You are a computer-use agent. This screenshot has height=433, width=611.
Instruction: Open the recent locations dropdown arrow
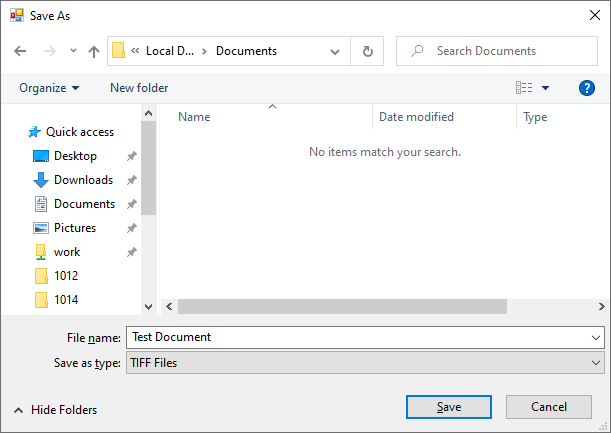73,51
